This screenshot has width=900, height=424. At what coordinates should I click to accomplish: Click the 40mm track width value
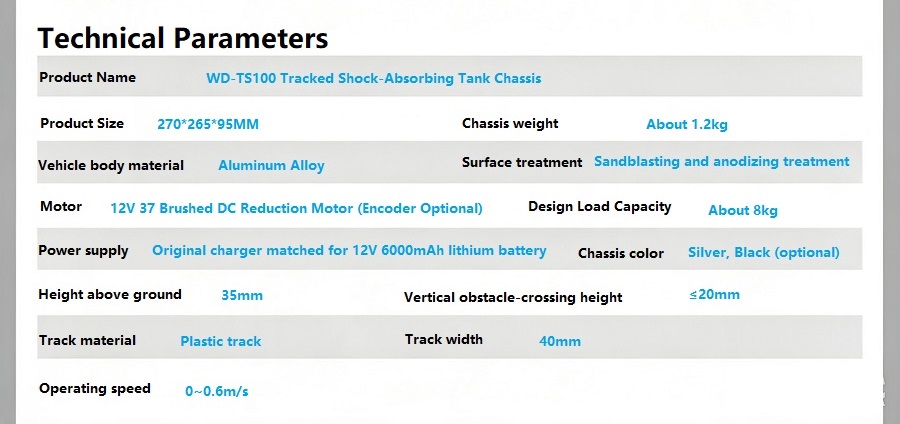(560, 341)
